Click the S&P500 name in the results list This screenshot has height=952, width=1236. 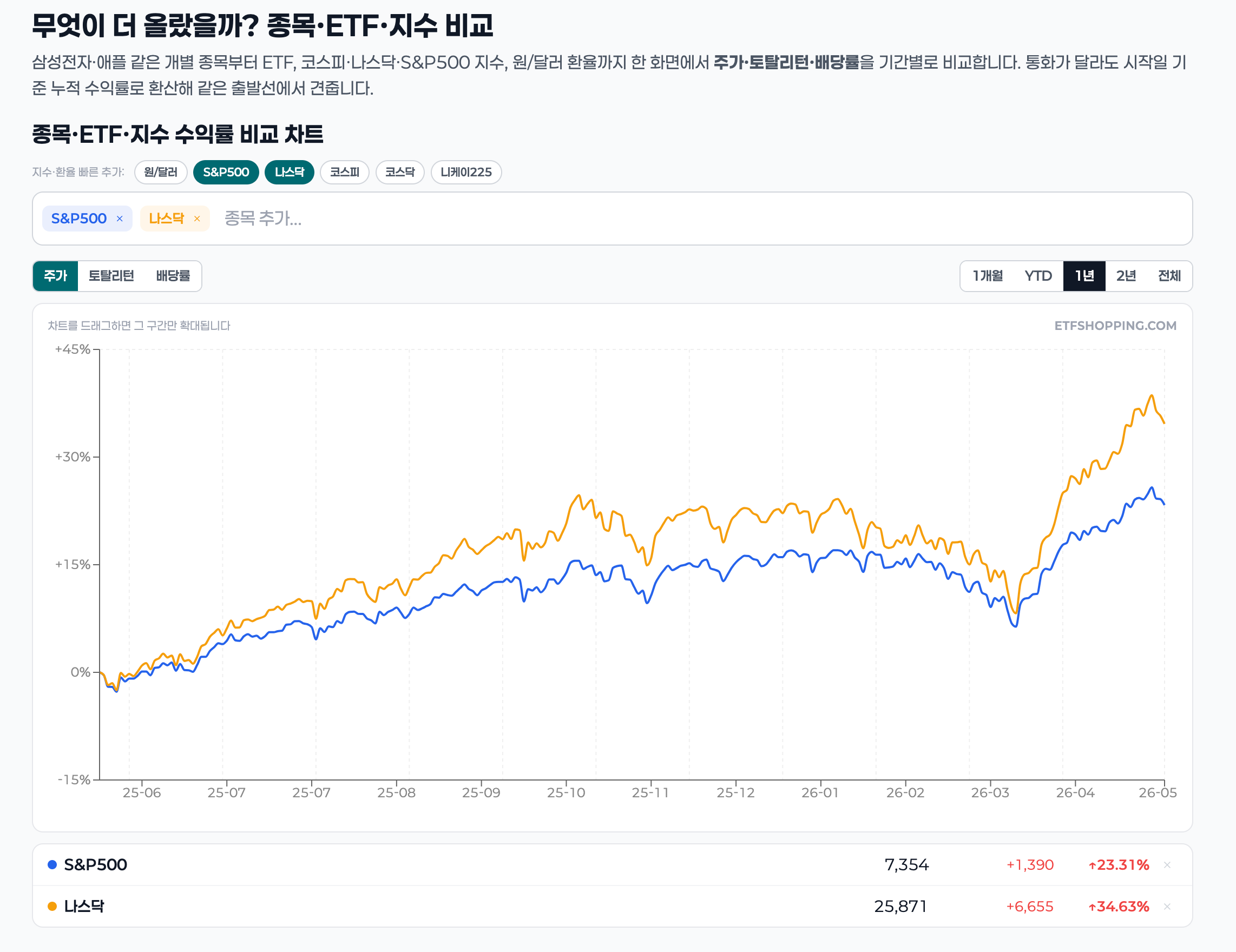[95, 865]
